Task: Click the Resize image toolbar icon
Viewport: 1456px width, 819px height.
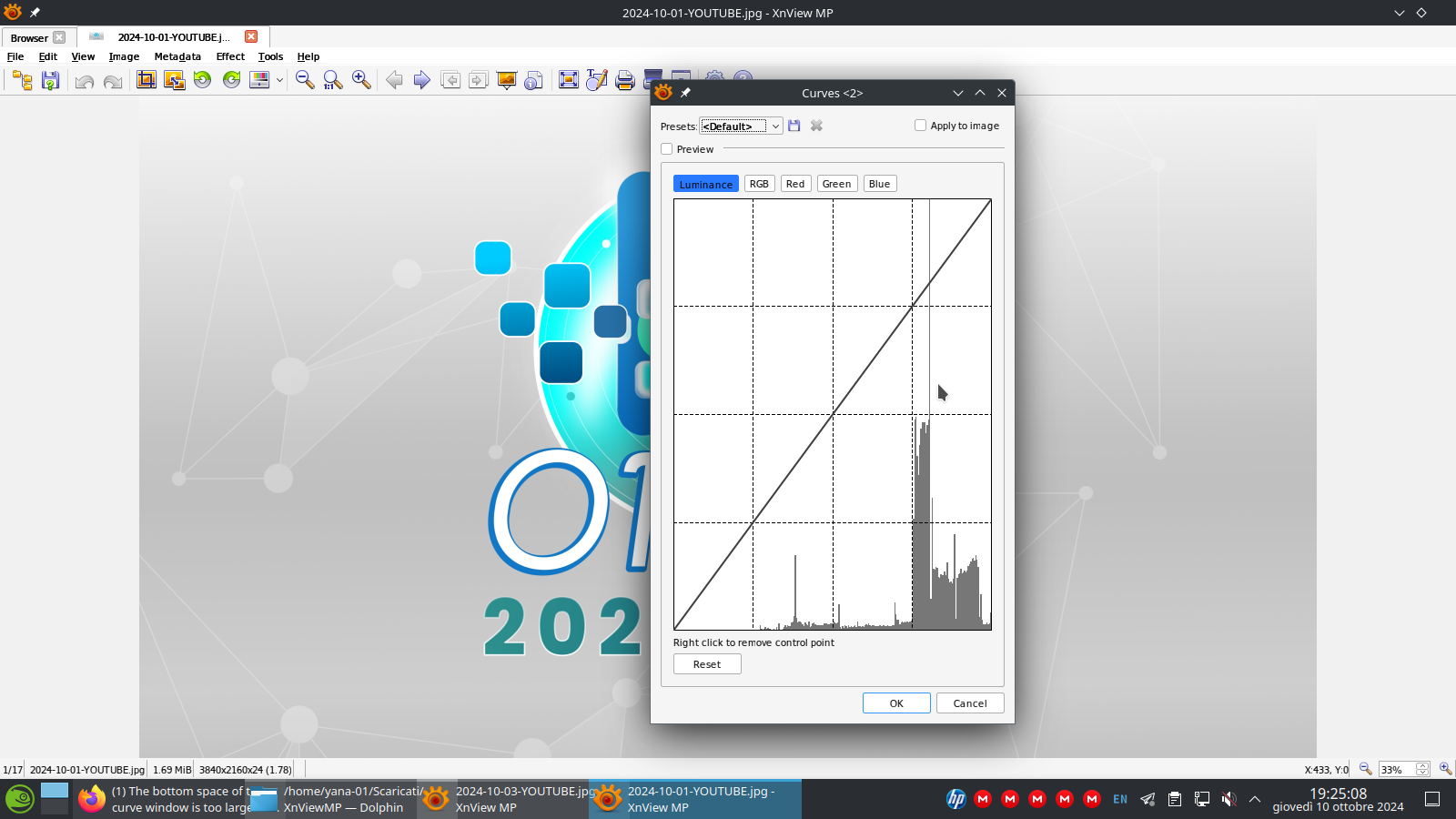Action: pos(174,80)
